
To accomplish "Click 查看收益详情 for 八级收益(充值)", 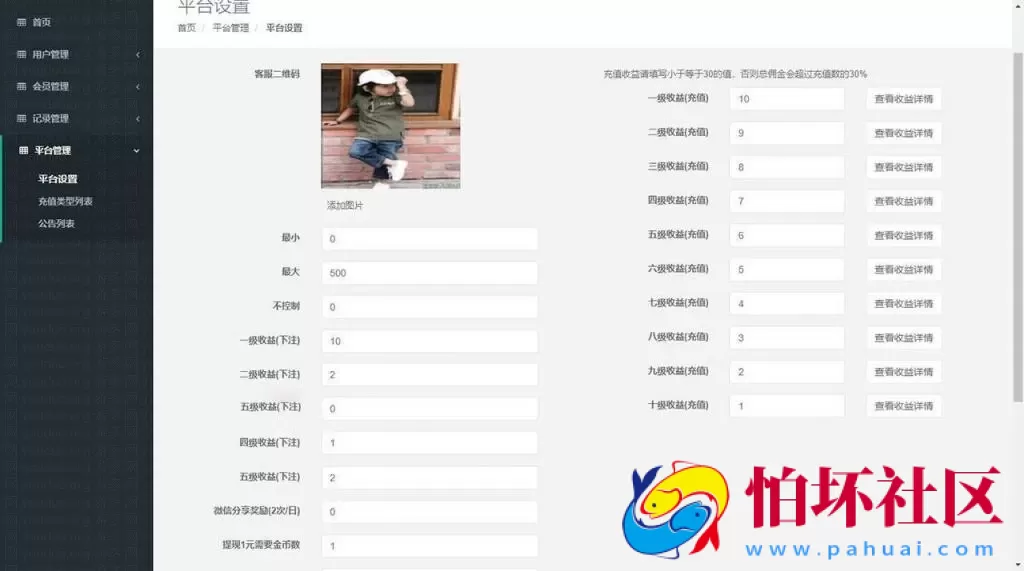I will [904, 337].
